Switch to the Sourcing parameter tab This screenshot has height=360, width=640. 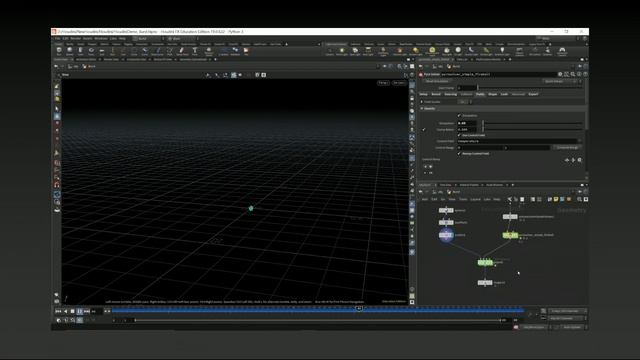pos(451,94)
